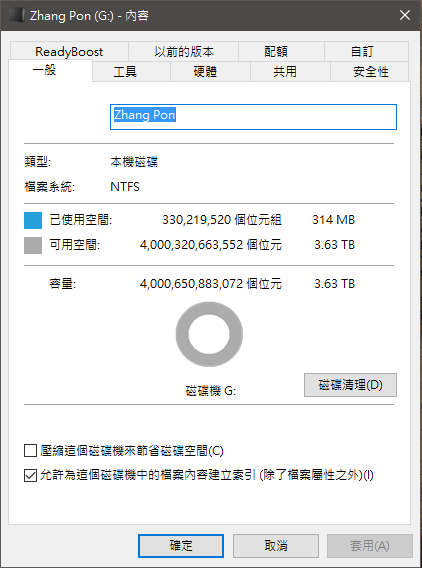Click the 磁碟清理(D) button
422x568 pixels.
(x=350, y=385)
